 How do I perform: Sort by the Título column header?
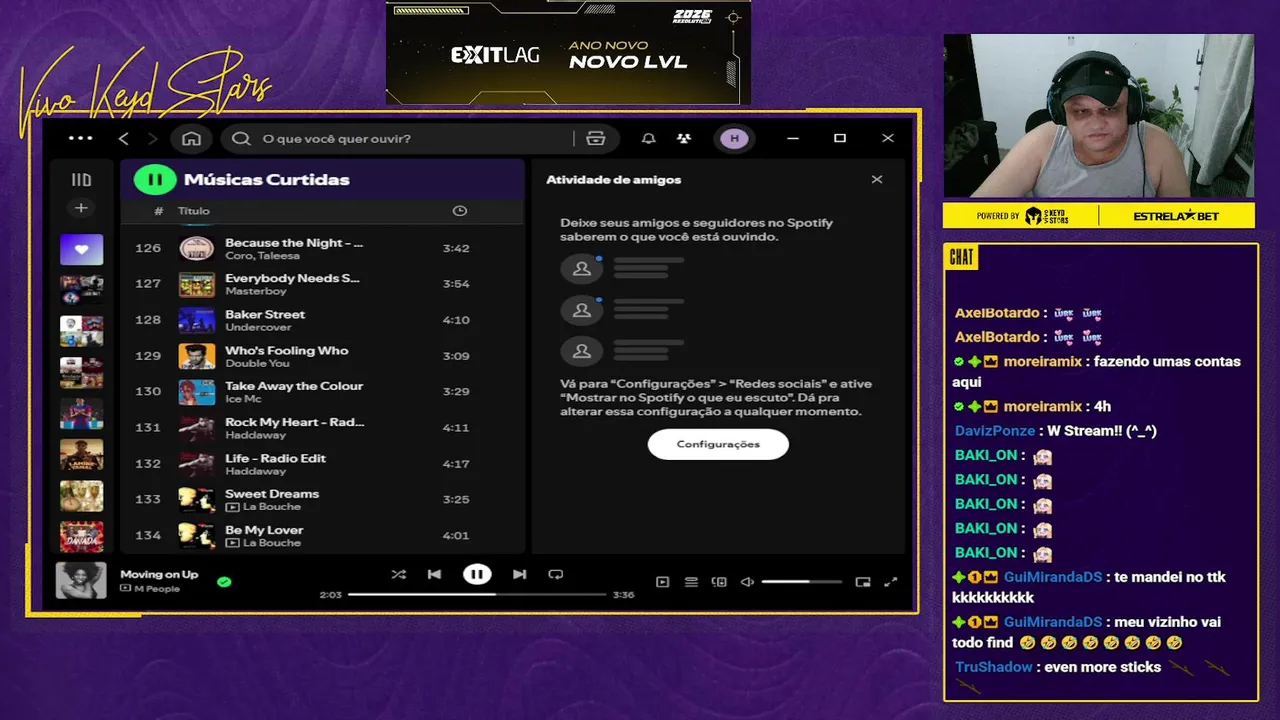tap(194, 211)
